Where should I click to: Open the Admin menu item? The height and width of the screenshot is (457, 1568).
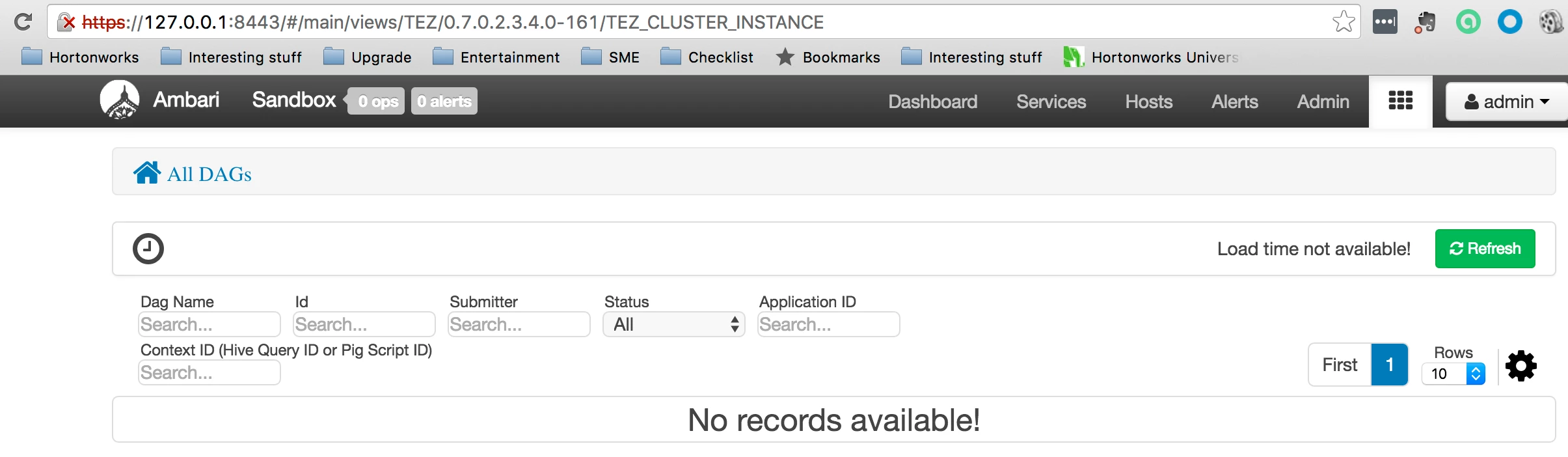(1323, 102)
